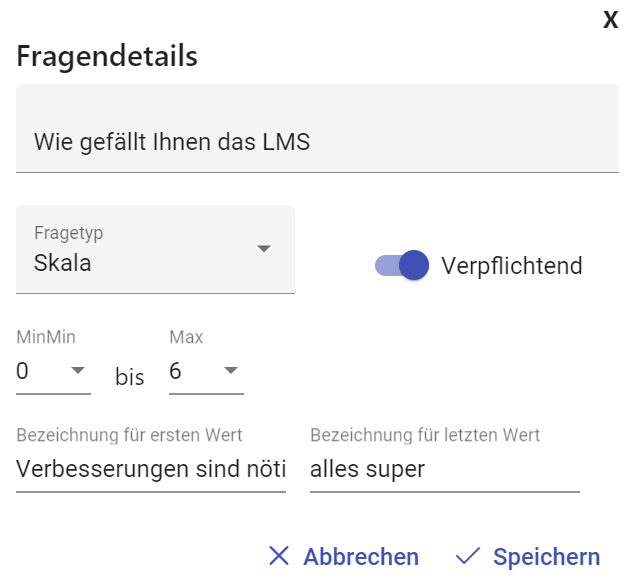Click the 'bis' text between Min and Max
633x587 pixels.
tap(130, 377)
